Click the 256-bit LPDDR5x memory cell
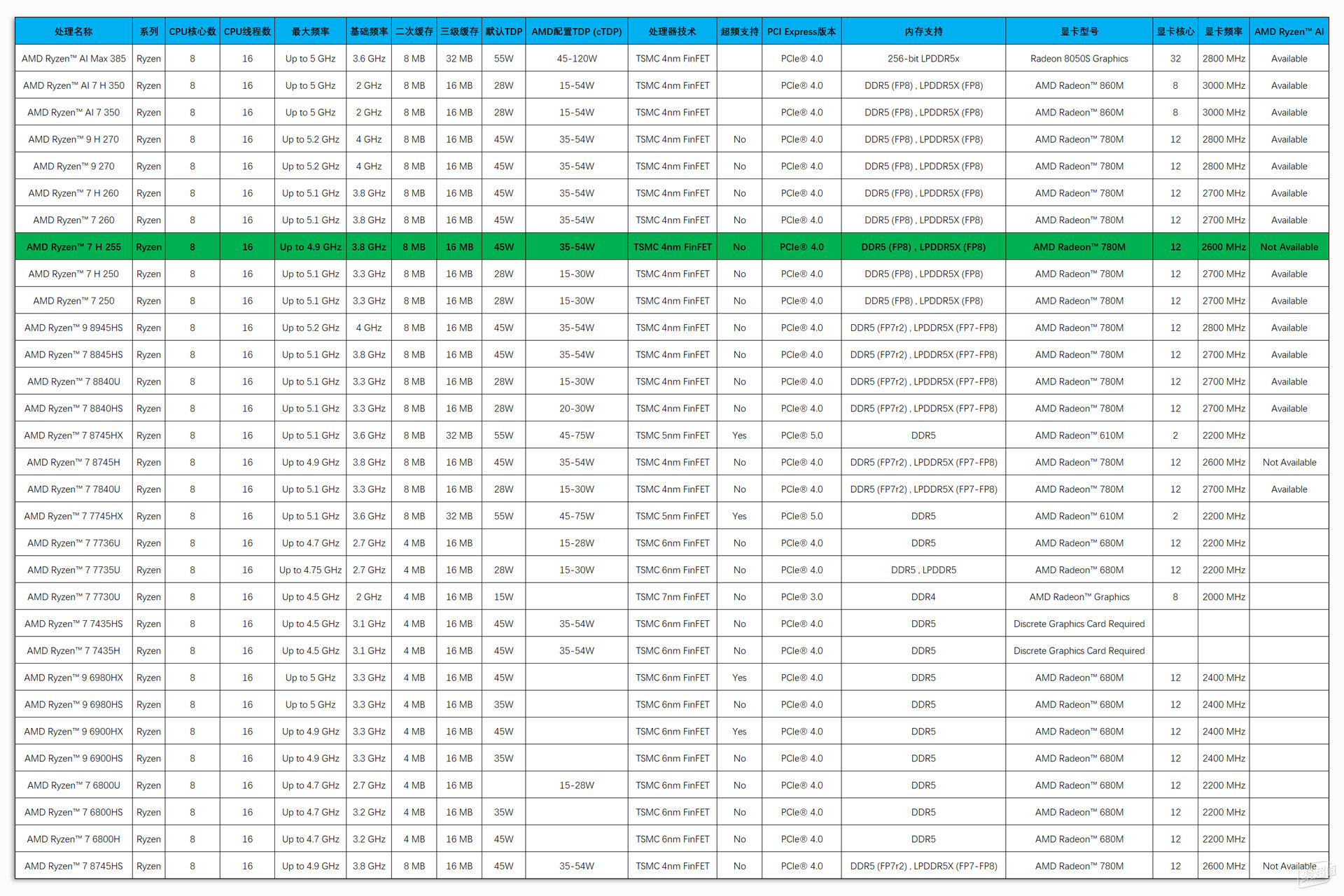Screen dimensions: 1344x896 [x=923, y=59]
